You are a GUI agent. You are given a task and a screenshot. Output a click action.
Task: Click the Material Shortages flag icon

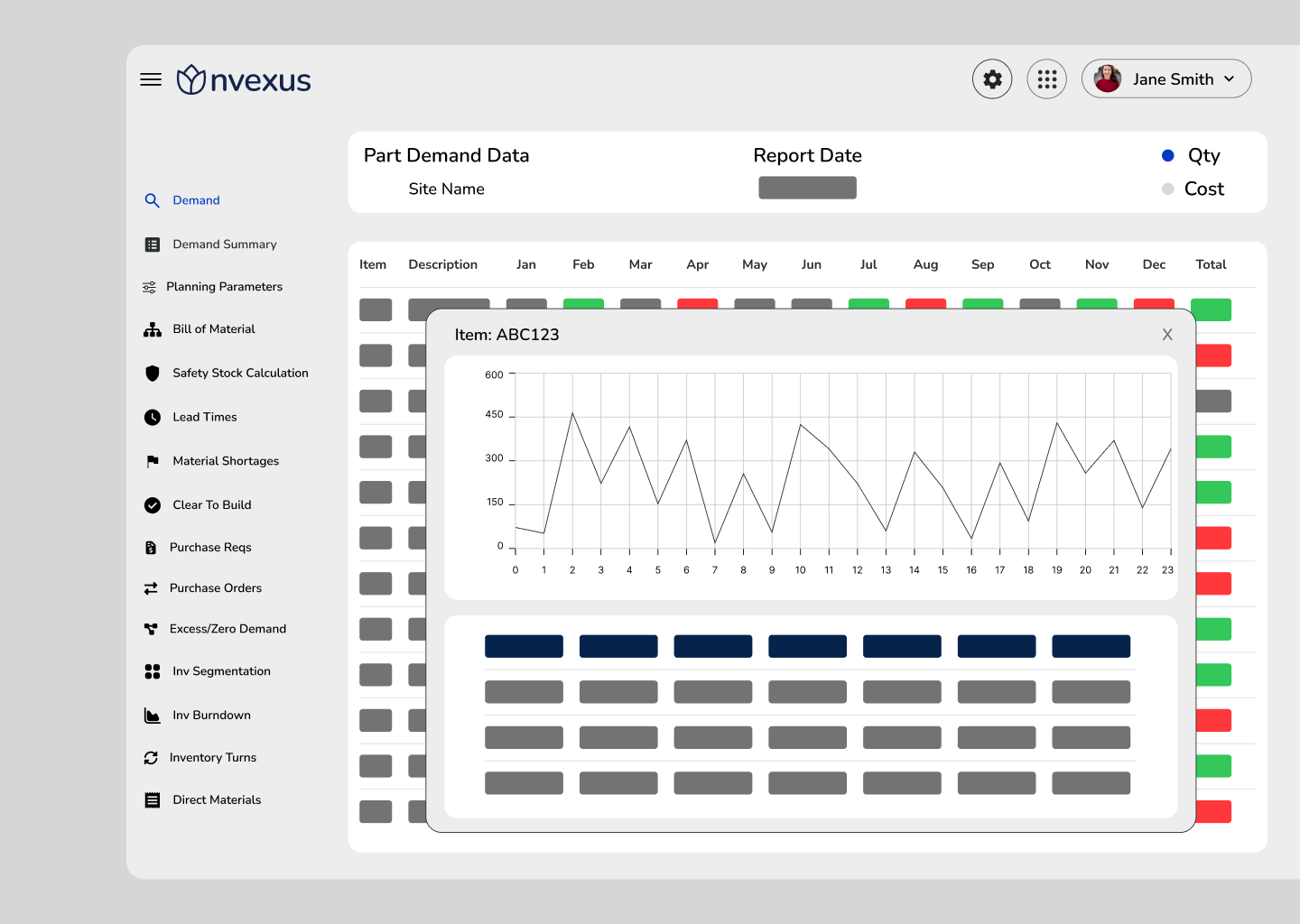(153, 461)
